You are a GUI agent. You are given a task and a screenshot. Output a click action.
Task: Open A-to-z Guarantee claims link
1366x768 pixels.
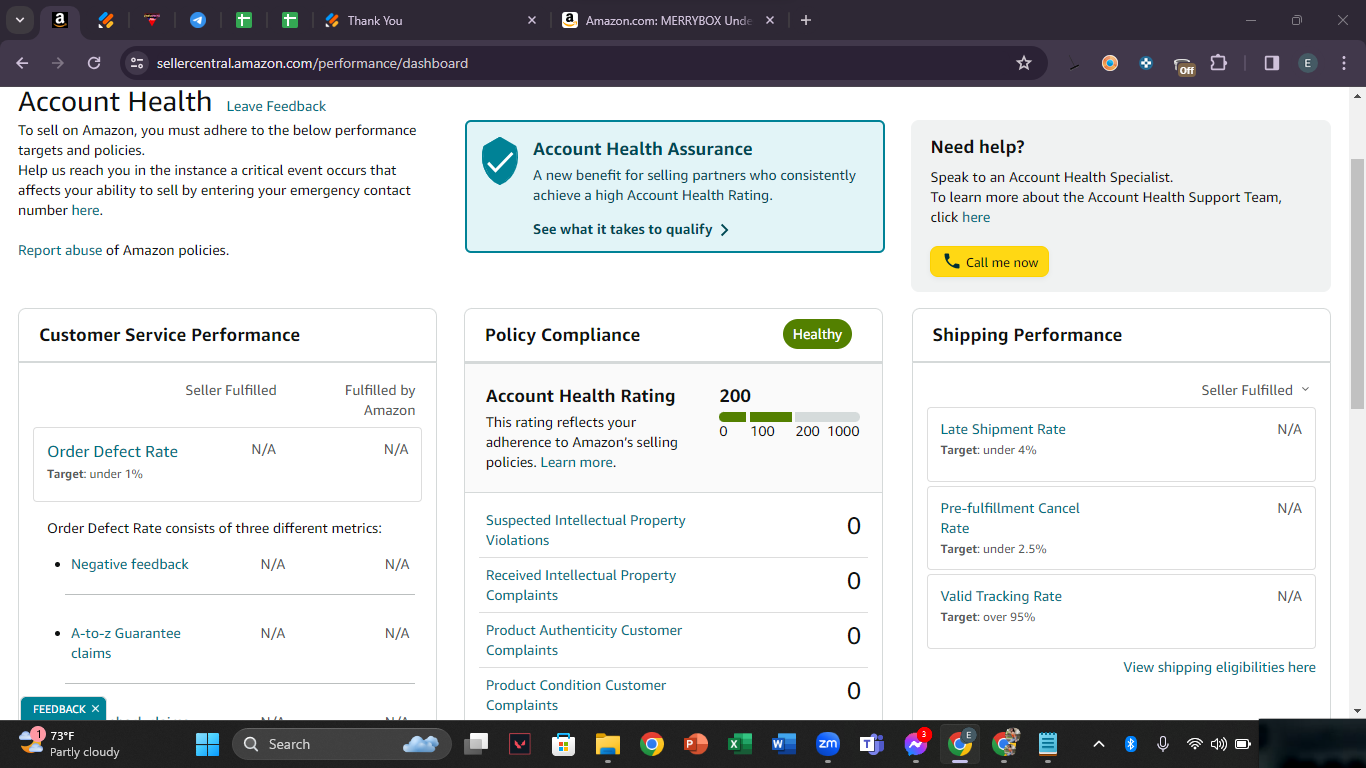(x=126, y=643)
